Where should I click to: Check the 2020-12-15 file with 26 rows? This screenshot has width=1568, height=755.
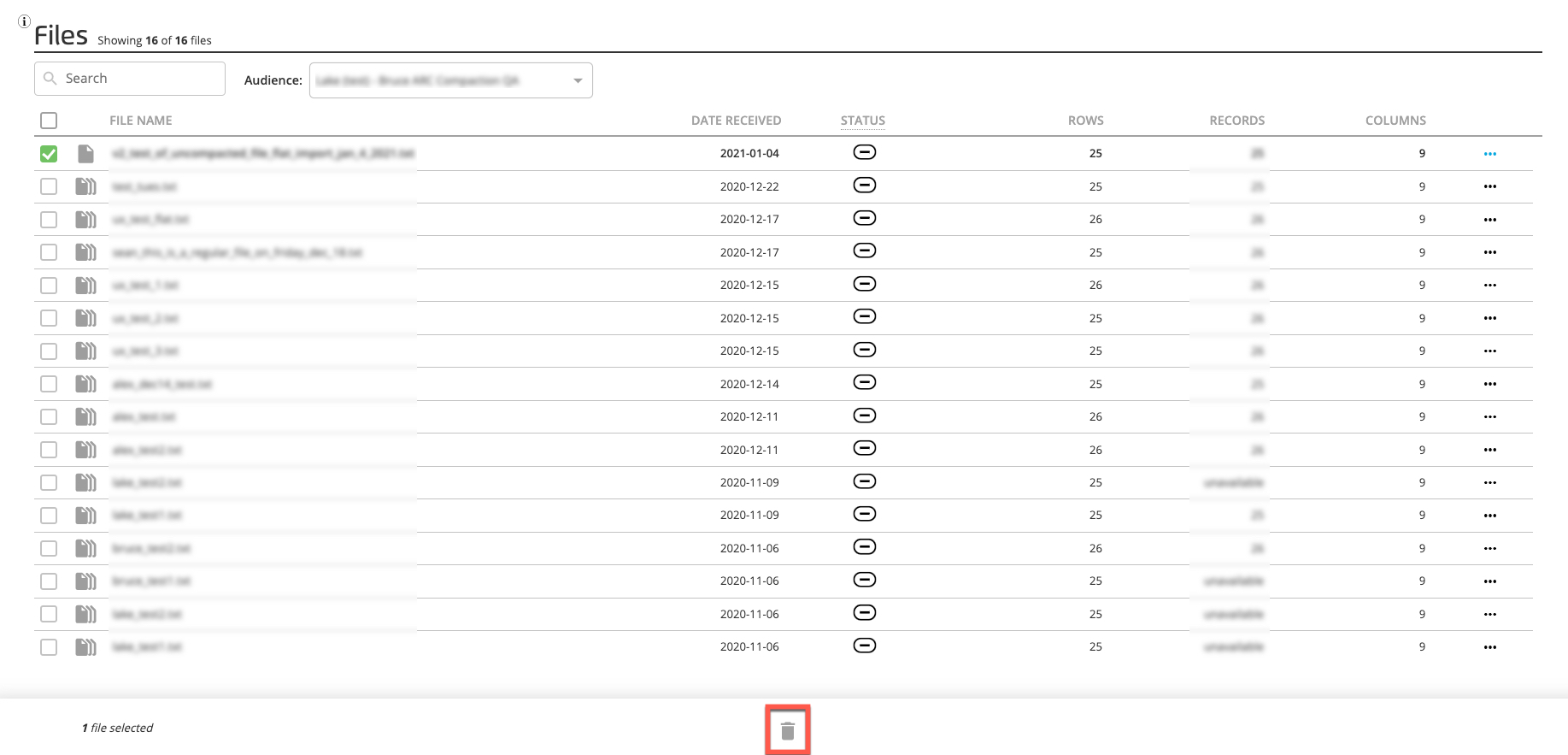[49, 286]
